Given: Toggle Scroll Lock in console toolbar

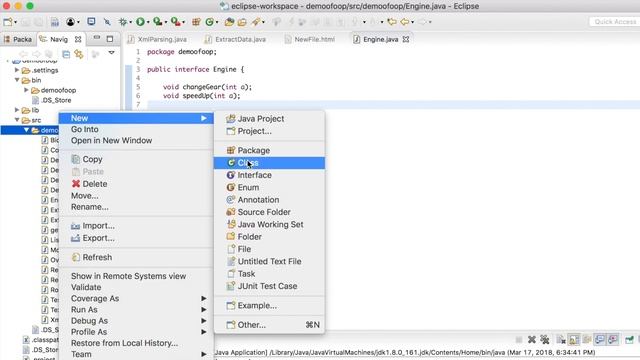Looking at the screenshot, I should (574, 340).
